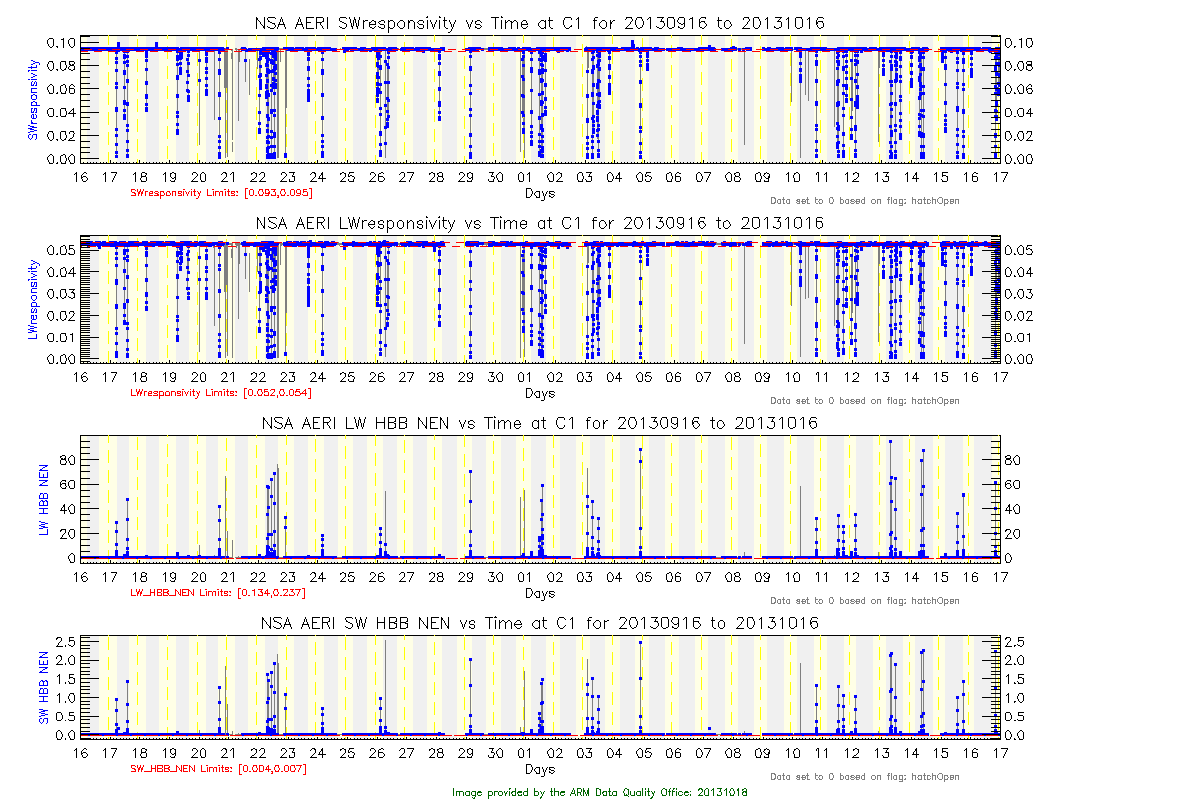Screen dimensions: 1200x800
Task: Click the Days label under LWresponsivity plot
Action: 540,394
